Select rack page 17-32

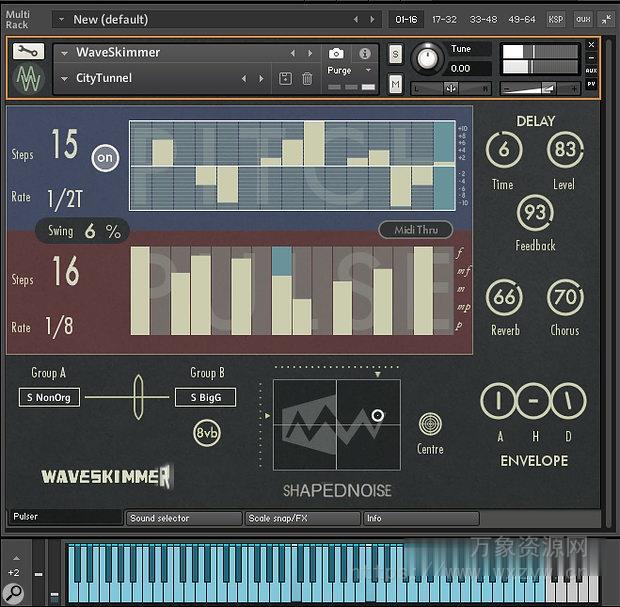[444, 19]
